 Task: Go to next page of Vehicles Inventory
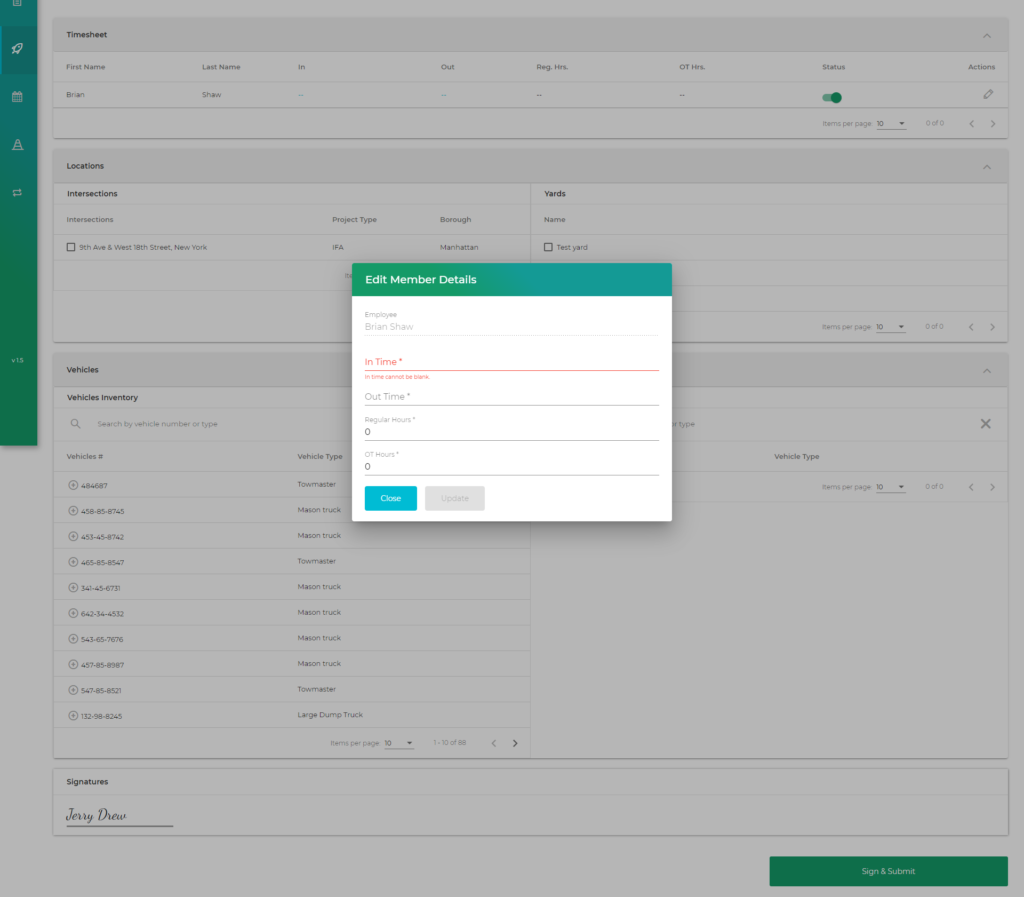(515, 743)
